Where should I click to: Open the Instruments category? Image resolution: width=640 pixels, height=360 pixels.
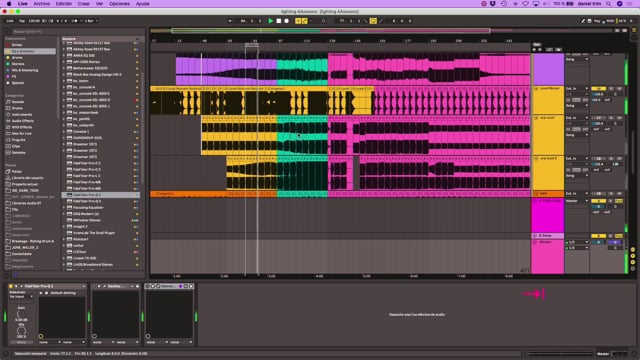tap(22, 115)
